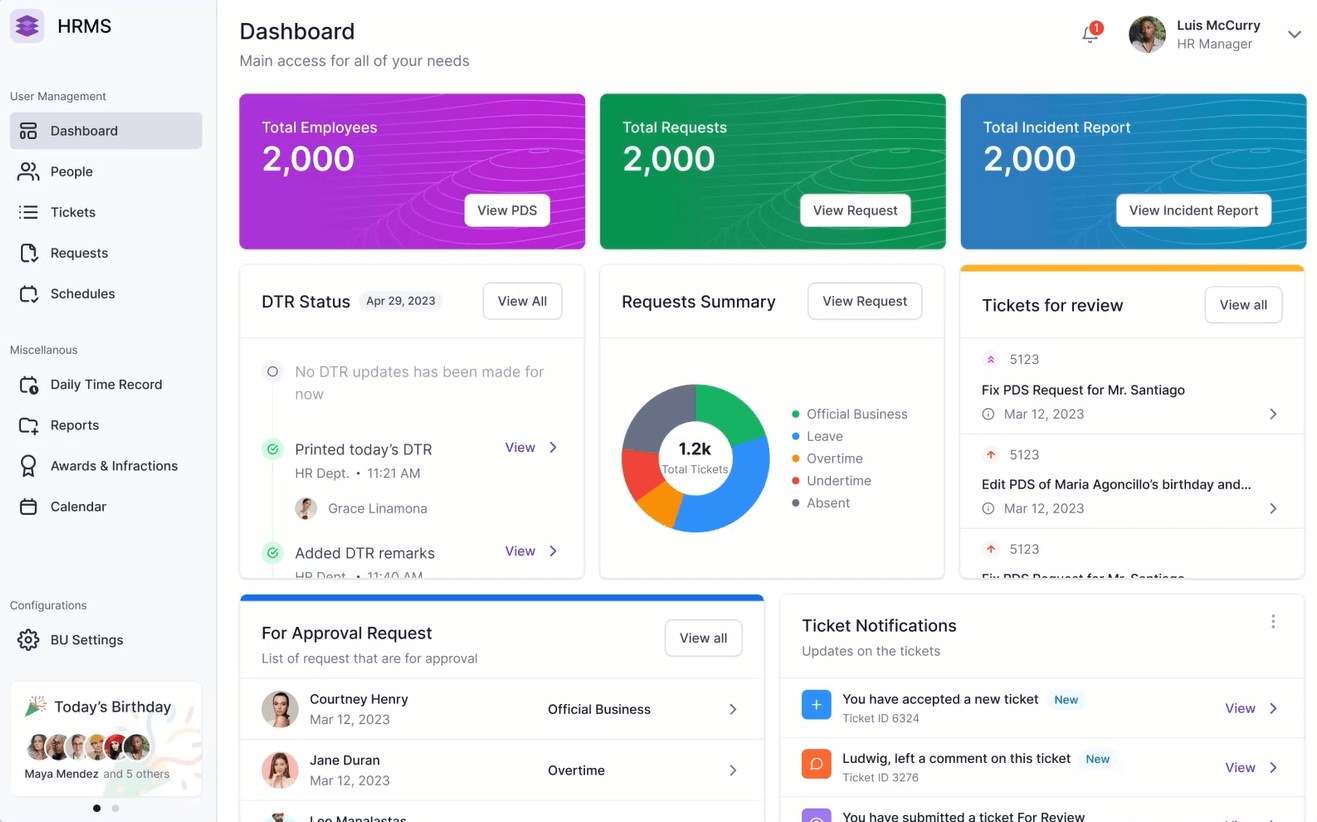The image size is (1317, 822).
Task: Click the blue plus icon on accepted ticket
Action: tap(816, 705)
